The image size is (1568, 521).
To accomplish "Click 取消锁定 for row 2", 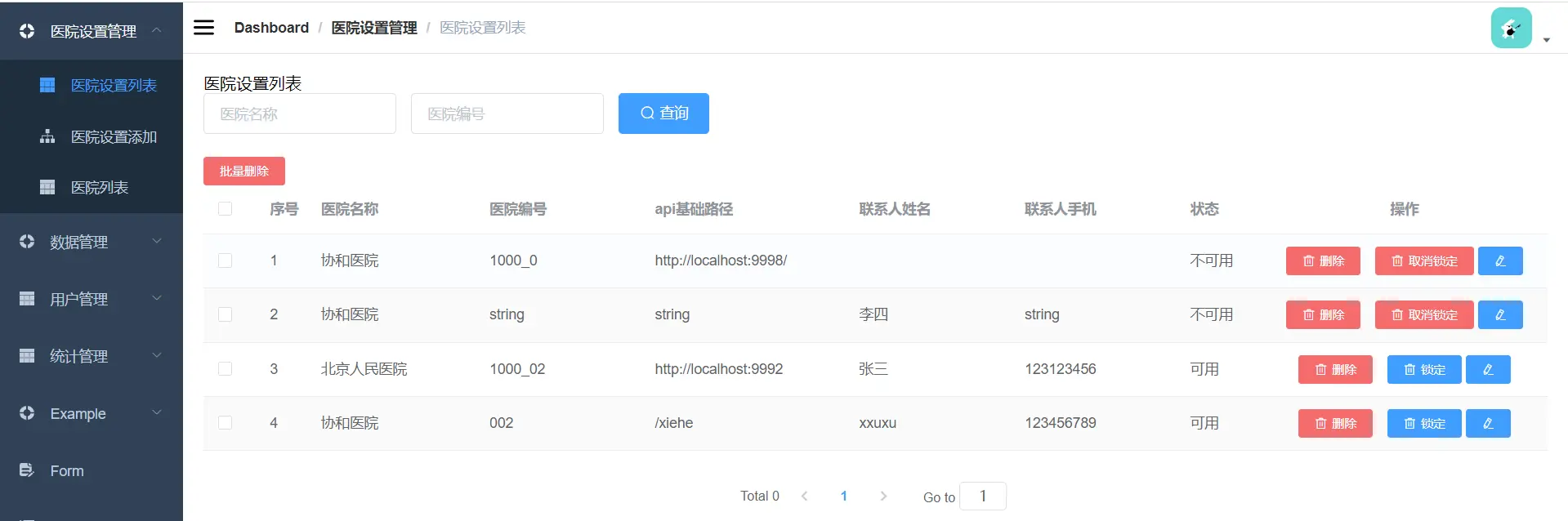I will coord(1424,314).
